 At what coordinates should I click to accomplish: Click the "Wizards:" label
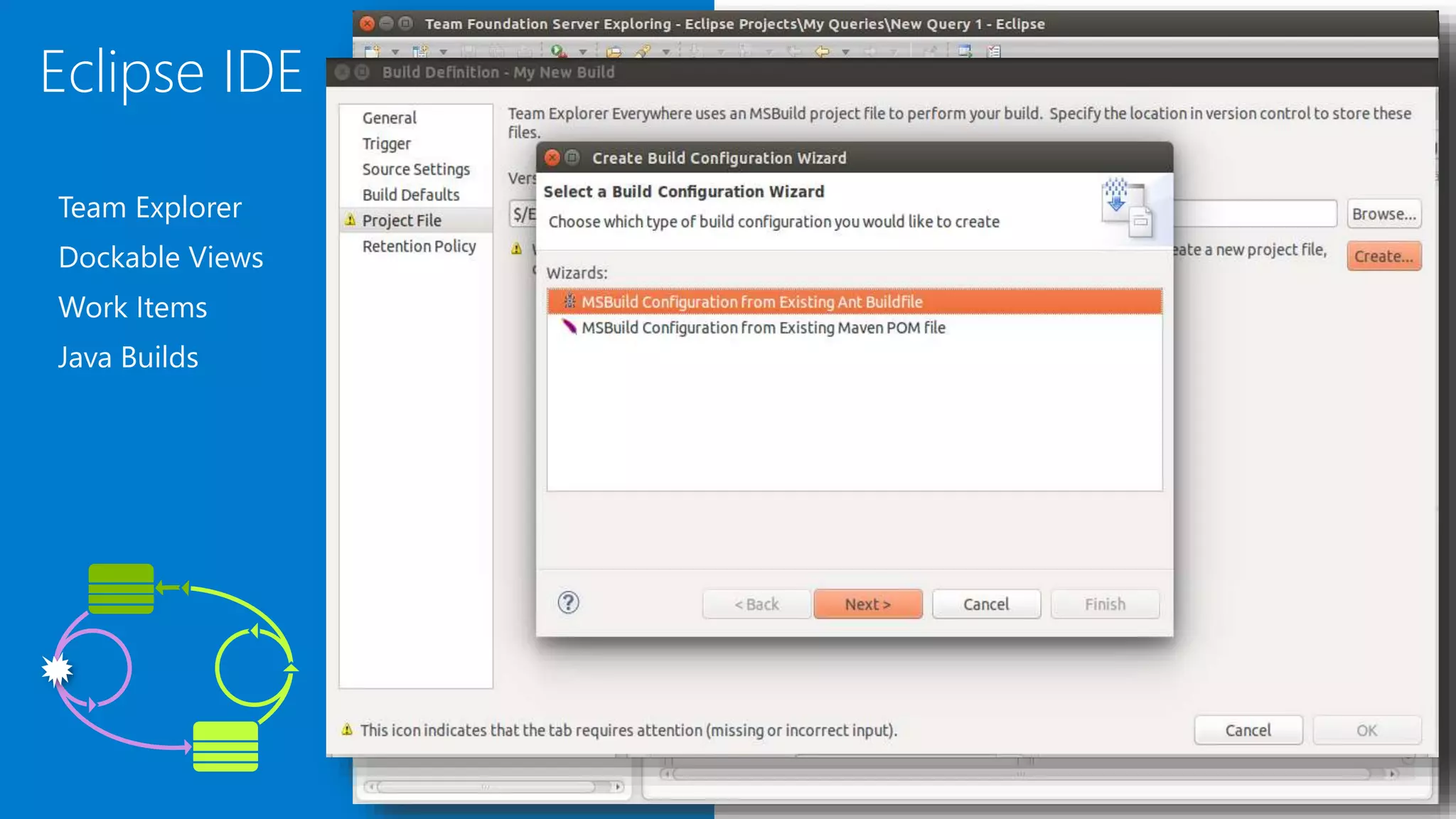click(577, 273)
